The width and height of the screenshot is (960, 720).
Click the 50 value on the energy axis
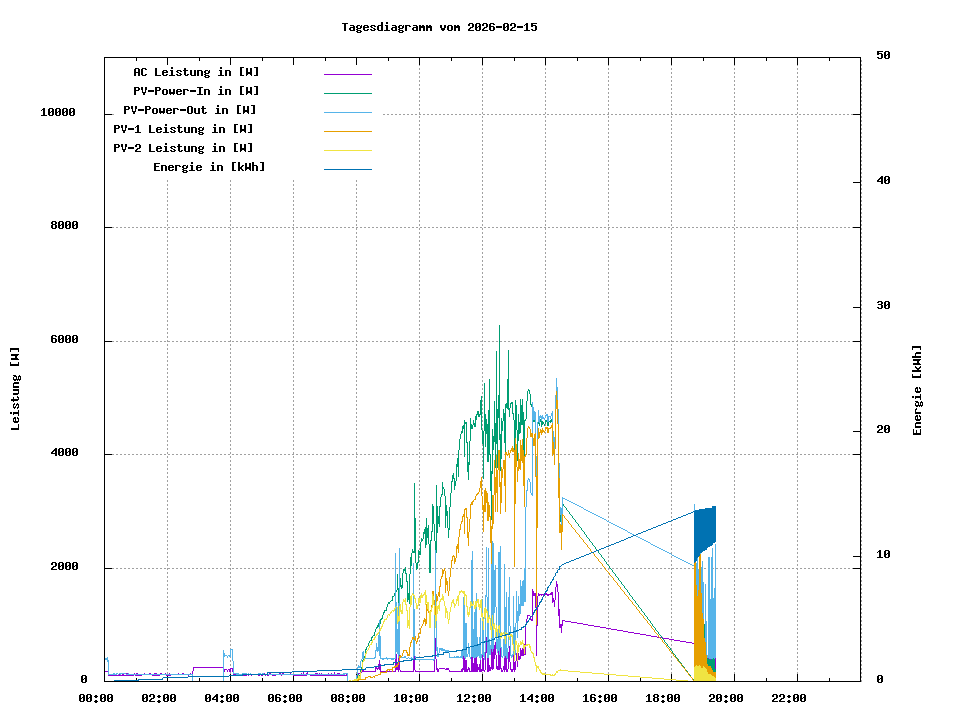click(883, 56)
